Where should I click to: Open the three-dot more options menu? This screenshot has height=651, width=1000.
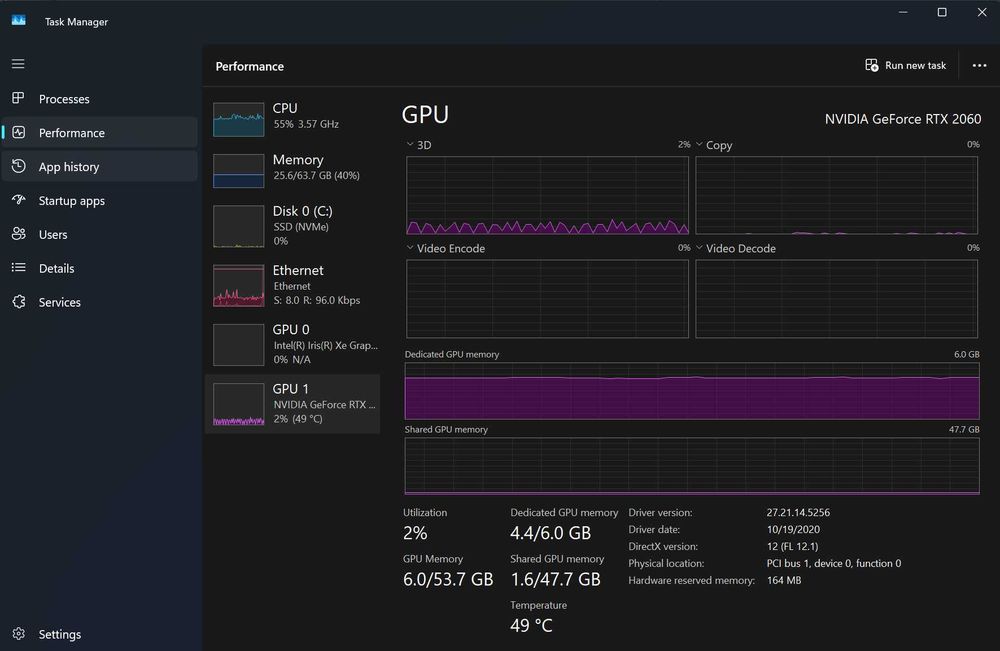click(979, 65)
